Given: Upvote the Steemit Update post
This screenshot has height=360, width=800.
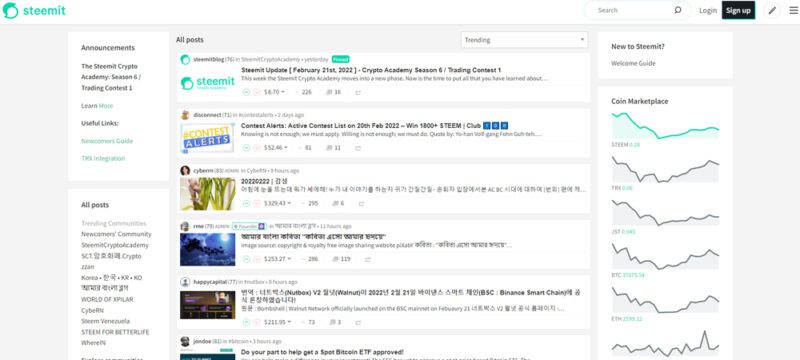Looking at the screenshot, I should pyautogui.click(x=246, y=92).
